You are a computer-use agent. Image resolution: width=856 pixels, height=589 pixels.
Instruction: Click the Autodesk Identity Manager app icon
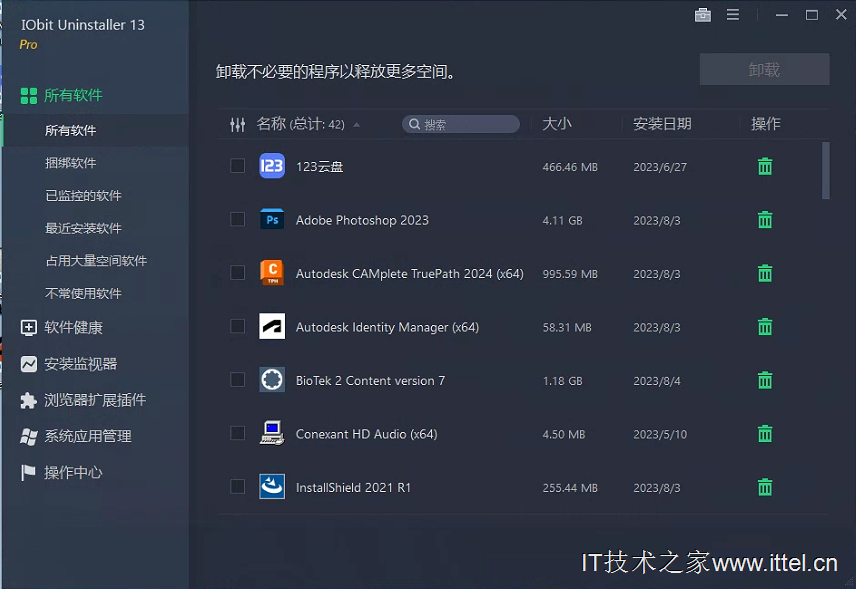(272, 326)
